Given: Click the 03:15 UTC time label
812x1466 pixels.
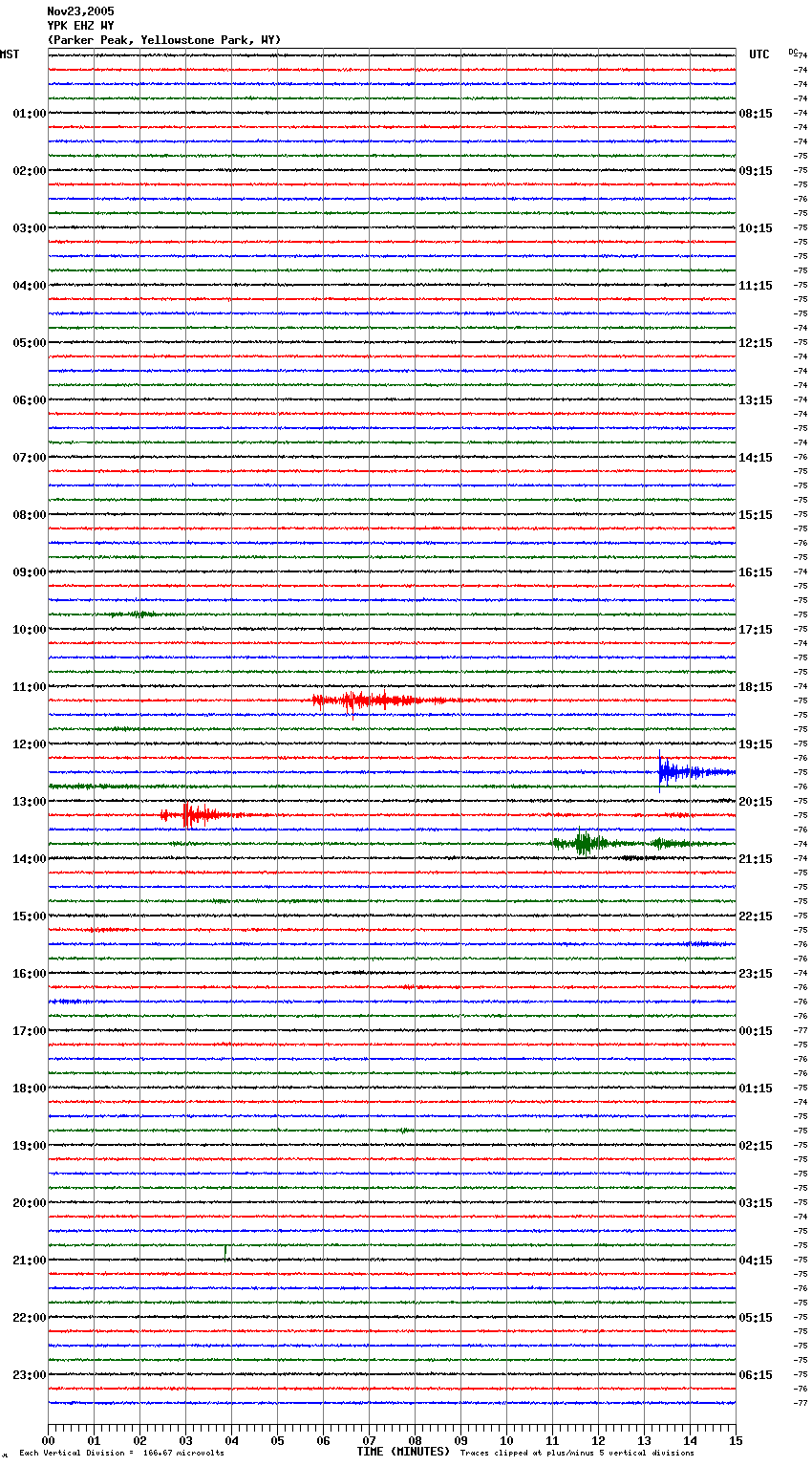Looking at the screenshot, I should (x=756, y=1203).
